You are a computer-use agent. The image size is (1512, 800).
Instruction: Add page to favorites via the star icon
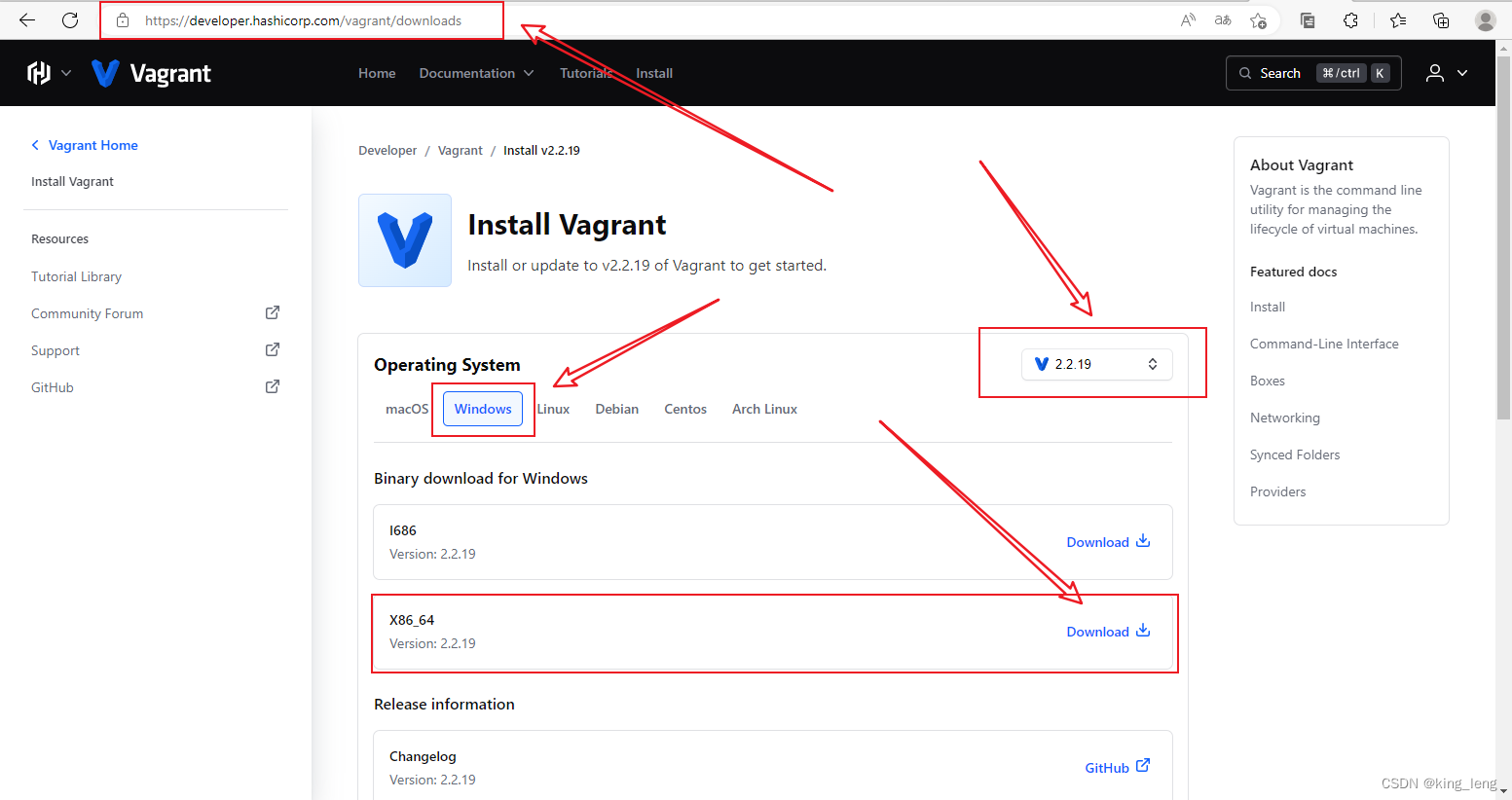1258,20
